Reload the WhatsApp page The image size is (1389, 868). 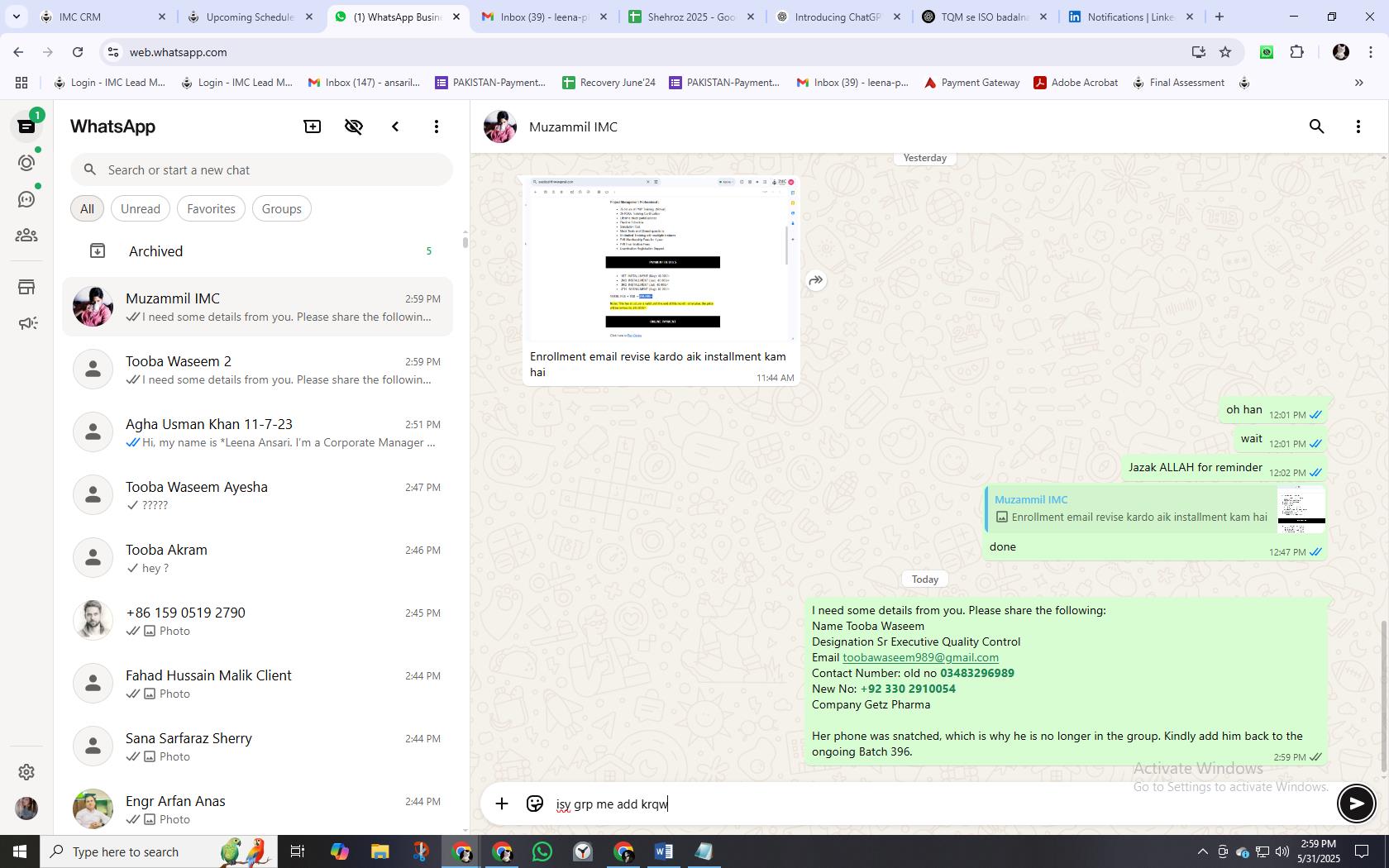click(x=78, y=52)
